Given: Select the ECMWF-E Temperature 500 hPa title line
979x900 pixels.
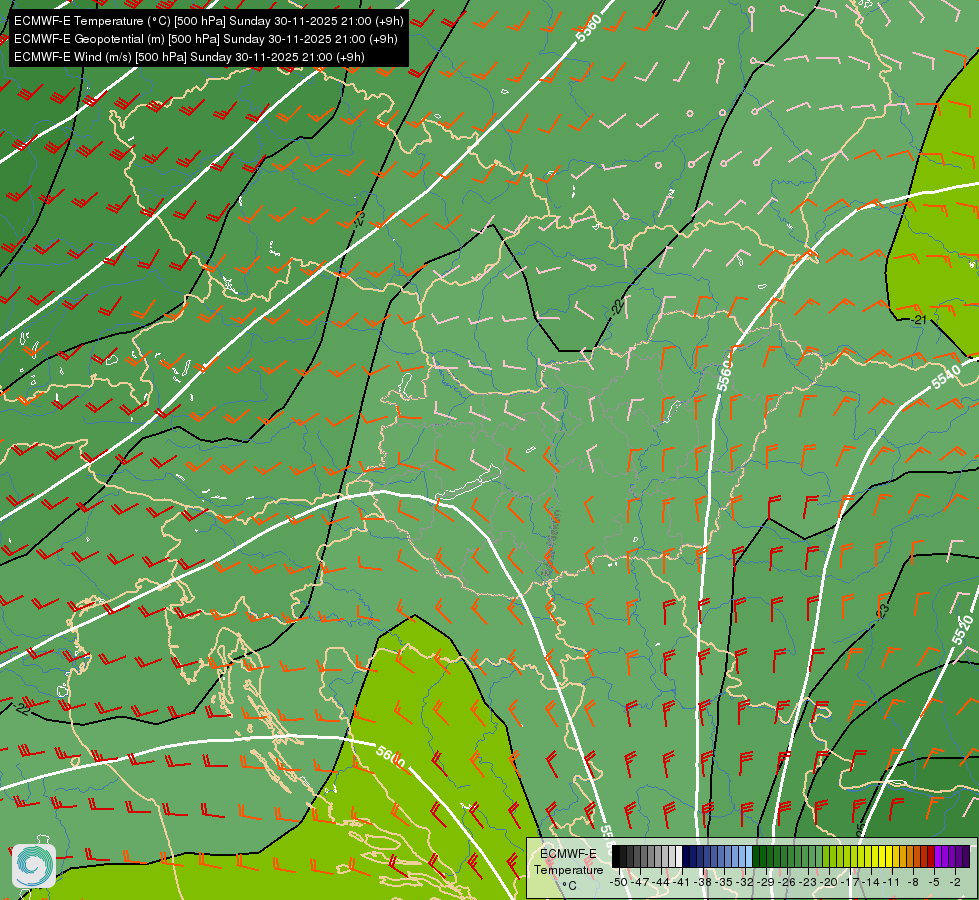Looking at the screenshot, I should [x=209, y=21].
